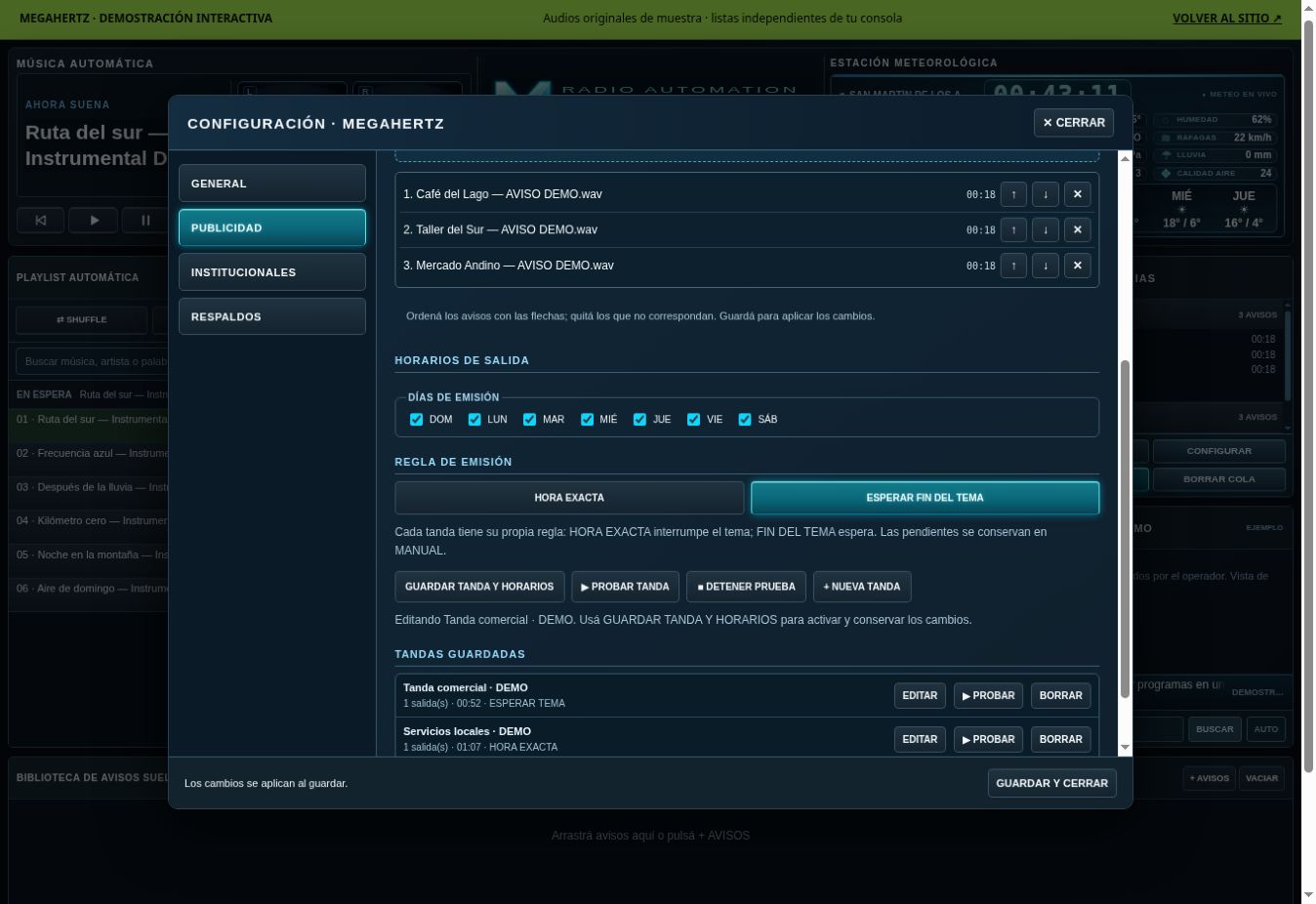Test-play Tanda comercial · DEMO
Viewport: 1316px width, 904px height.
coord(988,696)
